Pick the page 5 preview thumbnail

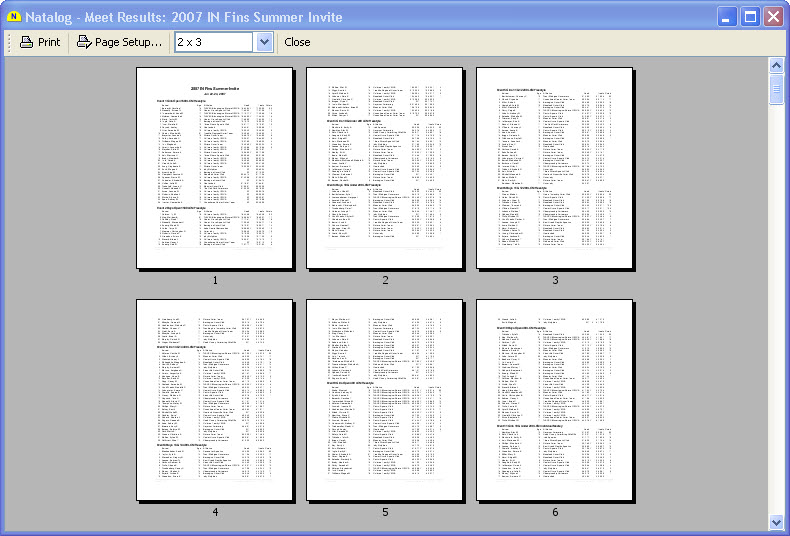pyautogui.click(x=384, y=400)
